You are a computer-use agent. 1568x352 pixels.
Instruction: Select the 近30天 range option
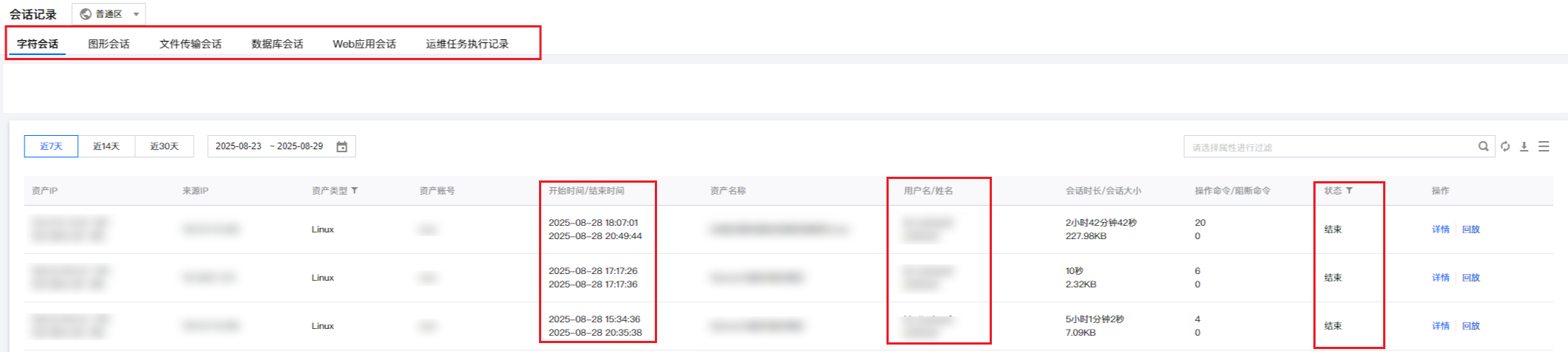click(x=164, y=146)
